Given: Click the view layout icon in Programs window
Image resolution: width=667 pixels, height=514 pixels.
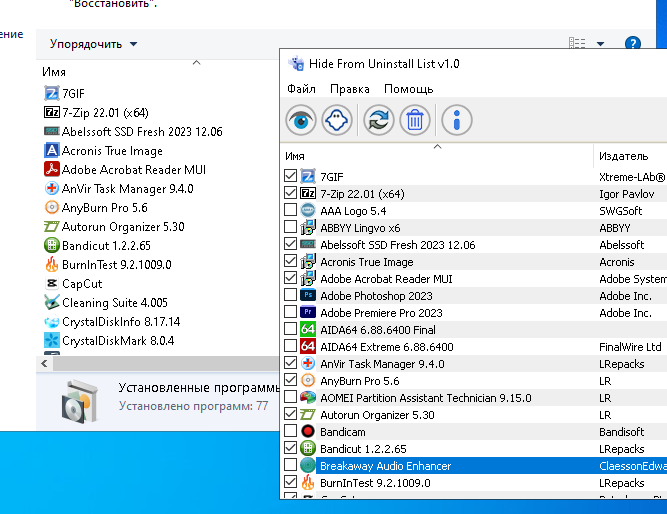Looking at the screenshot, I should pos(577,43).
